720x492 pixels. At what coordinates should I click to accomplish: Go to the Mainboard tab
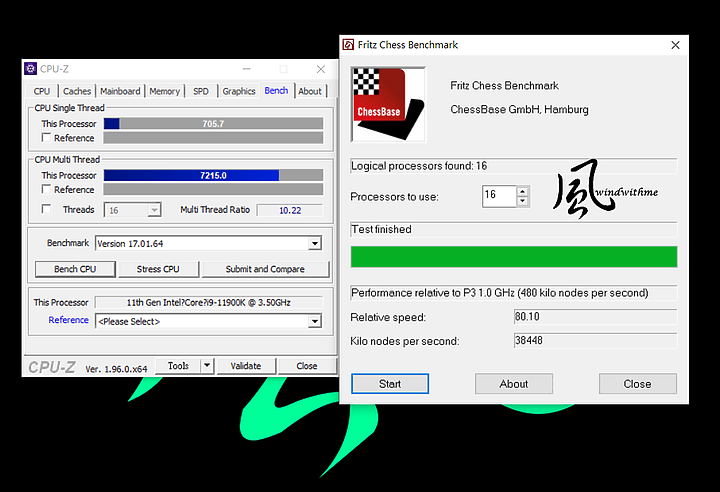pos(120,91)
